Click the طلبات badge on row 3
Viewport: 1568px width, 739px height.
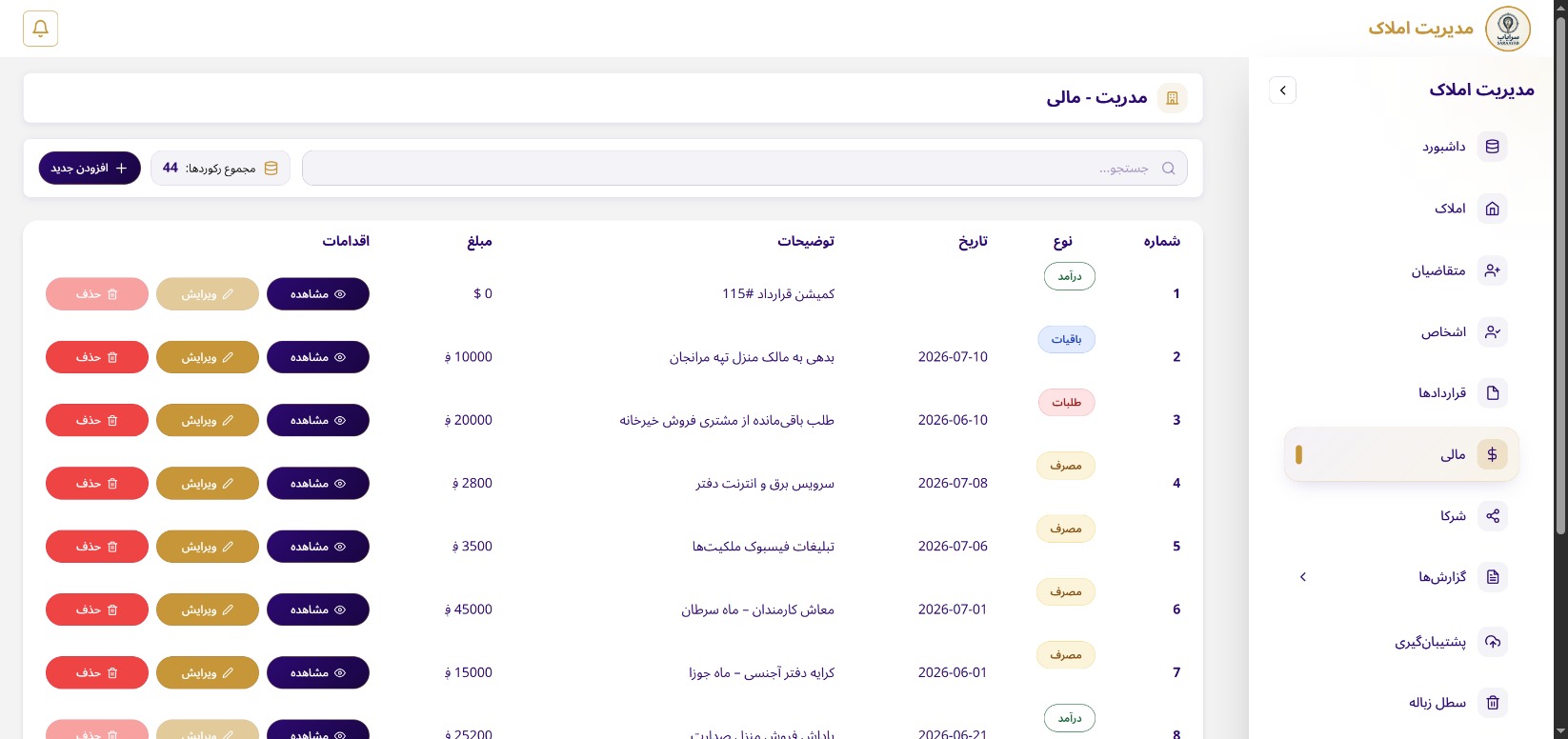tap(1066, 403)
